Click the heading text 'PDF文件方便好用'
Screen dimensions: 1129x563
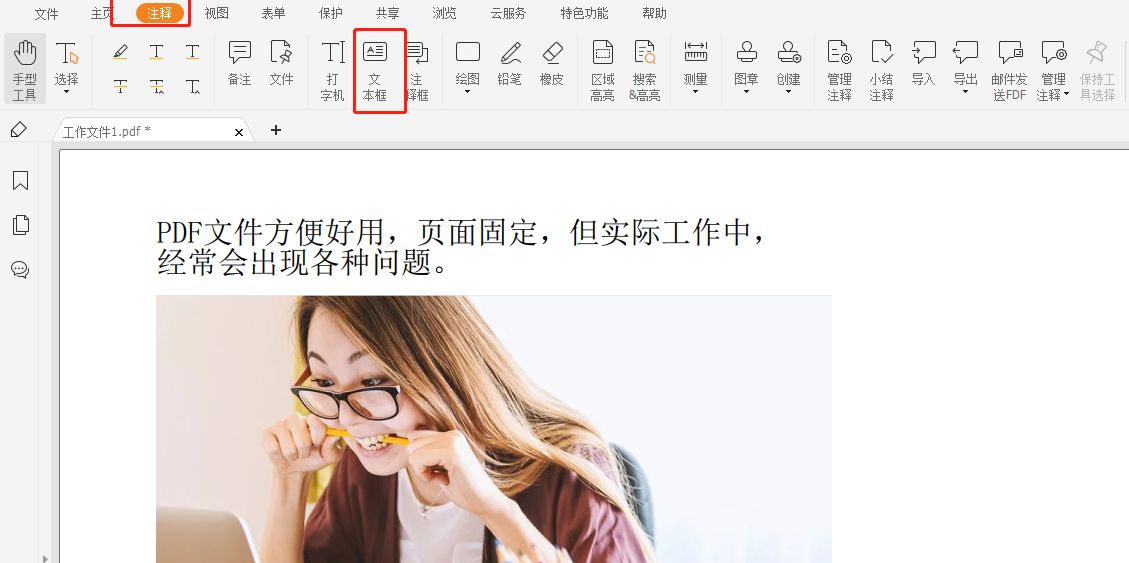[270, 233]
